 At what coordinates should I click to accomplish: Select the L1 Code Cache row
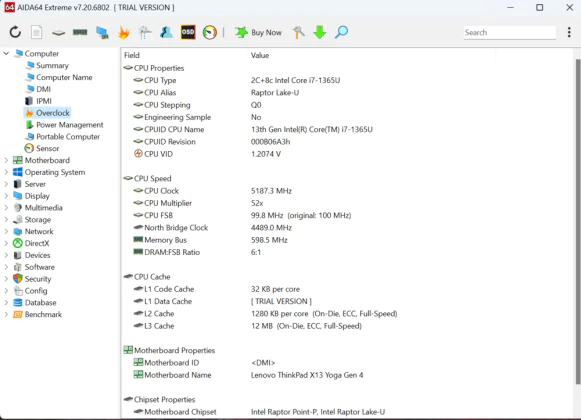tap(347, 289)
